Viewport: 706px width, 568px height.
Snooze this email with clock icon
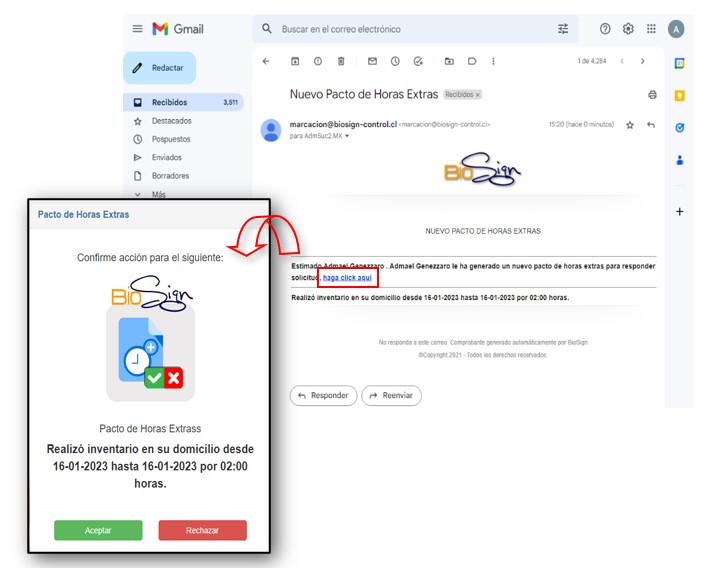coord(395,61)
